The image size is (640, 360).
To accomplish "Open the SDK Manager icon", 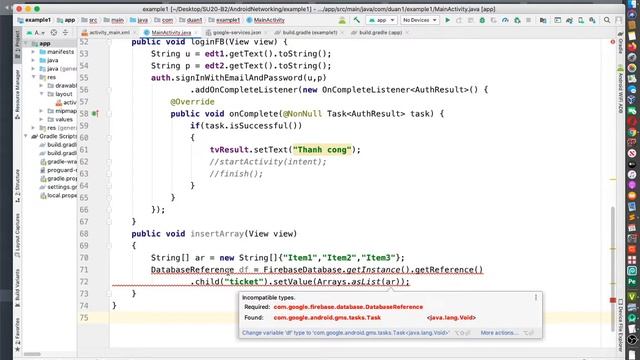I will [592, 20].
